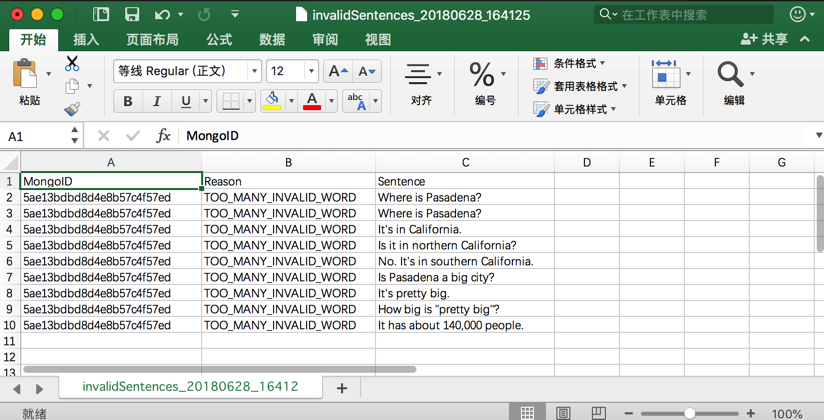824x420 pixels.
Task: Click the zoom slider handle
Action: (x=689, y=413)
